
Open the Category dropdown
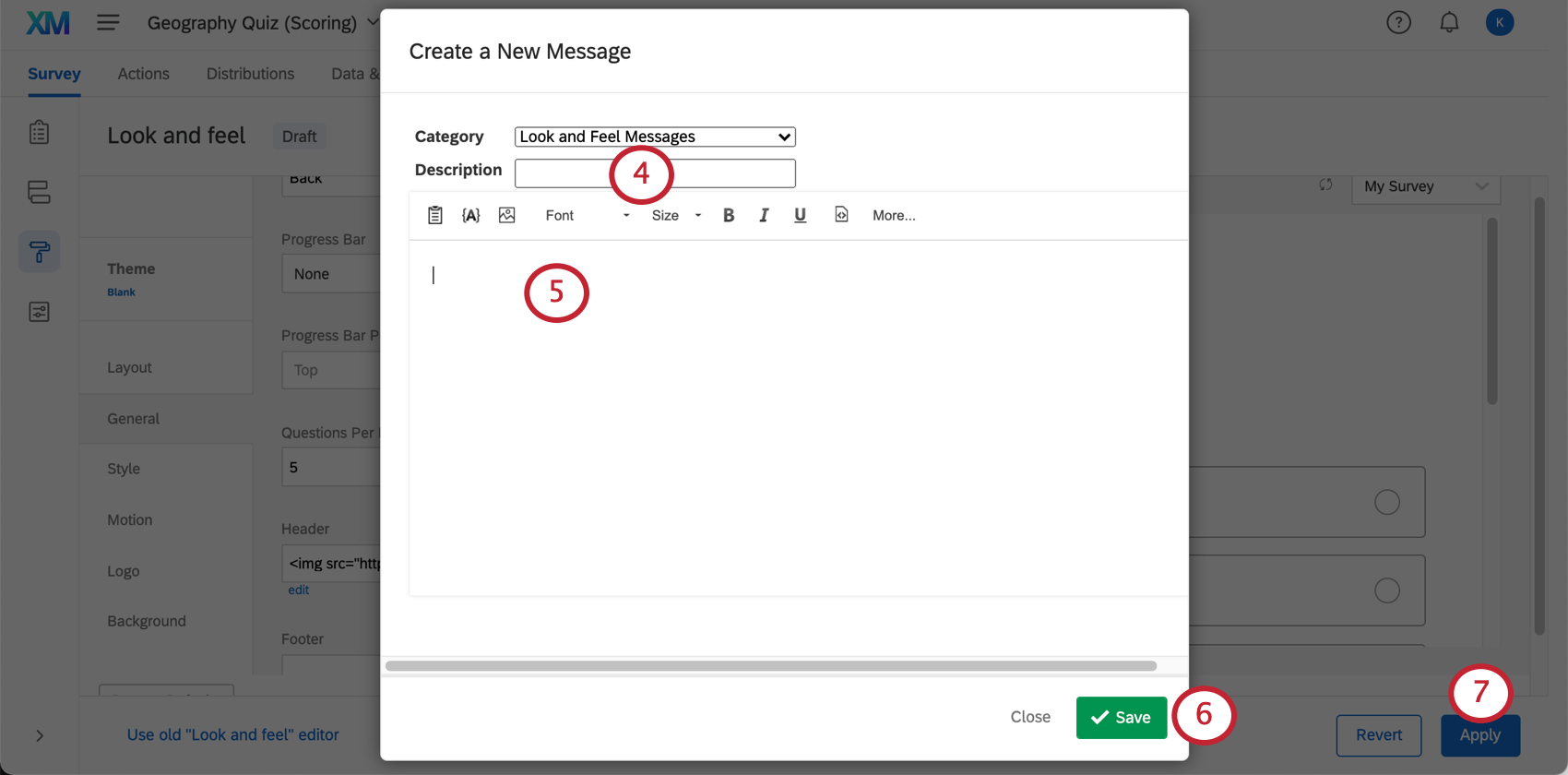[x=655, y=137]
